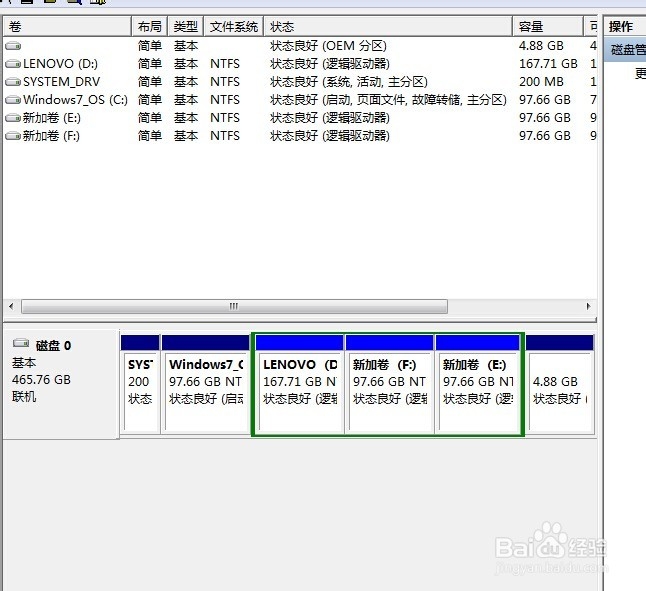Click the 操作 pane header
Image resolution: width=646 pixels, height=591 pixels.
[625, 27]
